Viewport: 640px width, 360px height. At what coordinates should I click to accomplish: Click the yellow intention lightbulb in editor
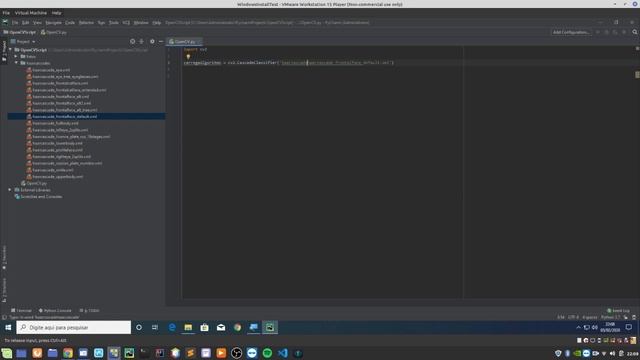[x=188, y=57]
